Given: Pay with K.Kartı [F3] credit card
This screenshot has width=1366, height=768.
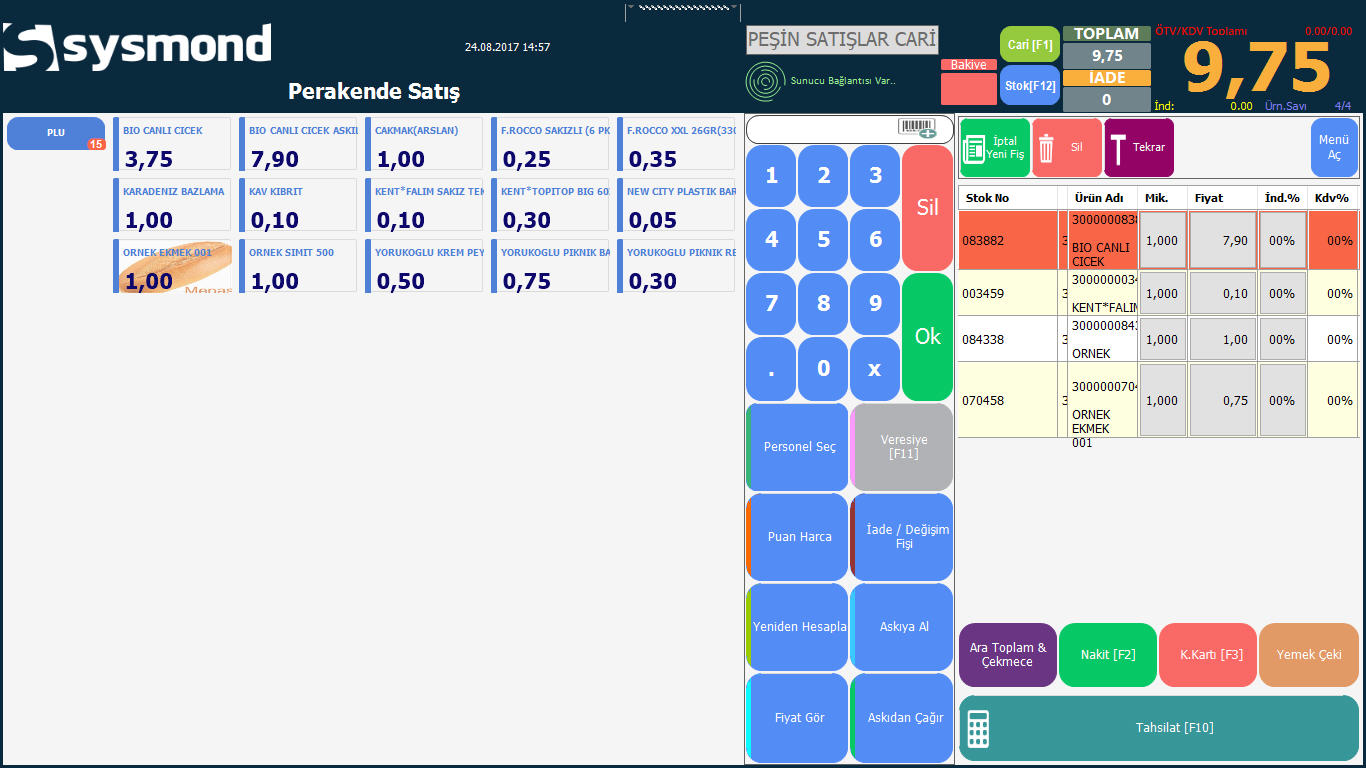Looking at the screenshot, I should click(1208, 655).
